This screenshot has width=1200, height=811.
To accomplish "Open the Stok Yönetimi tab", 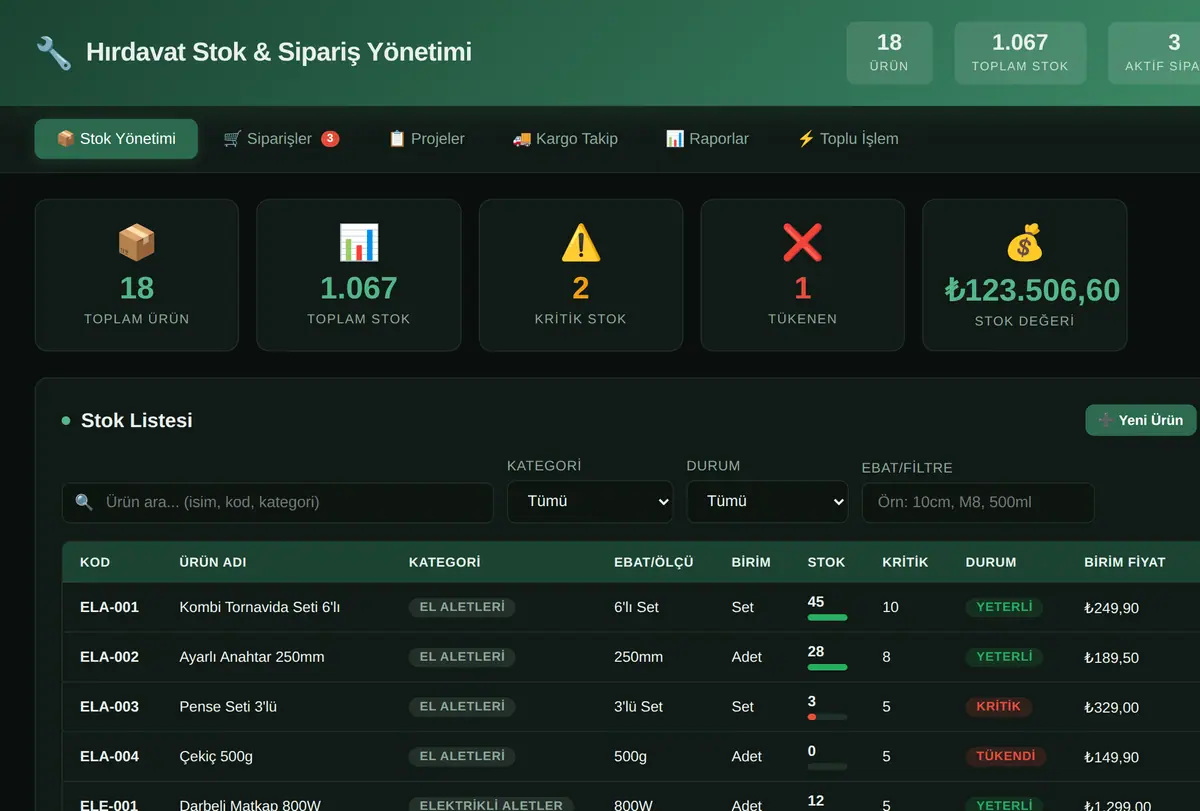I will 116,139.
